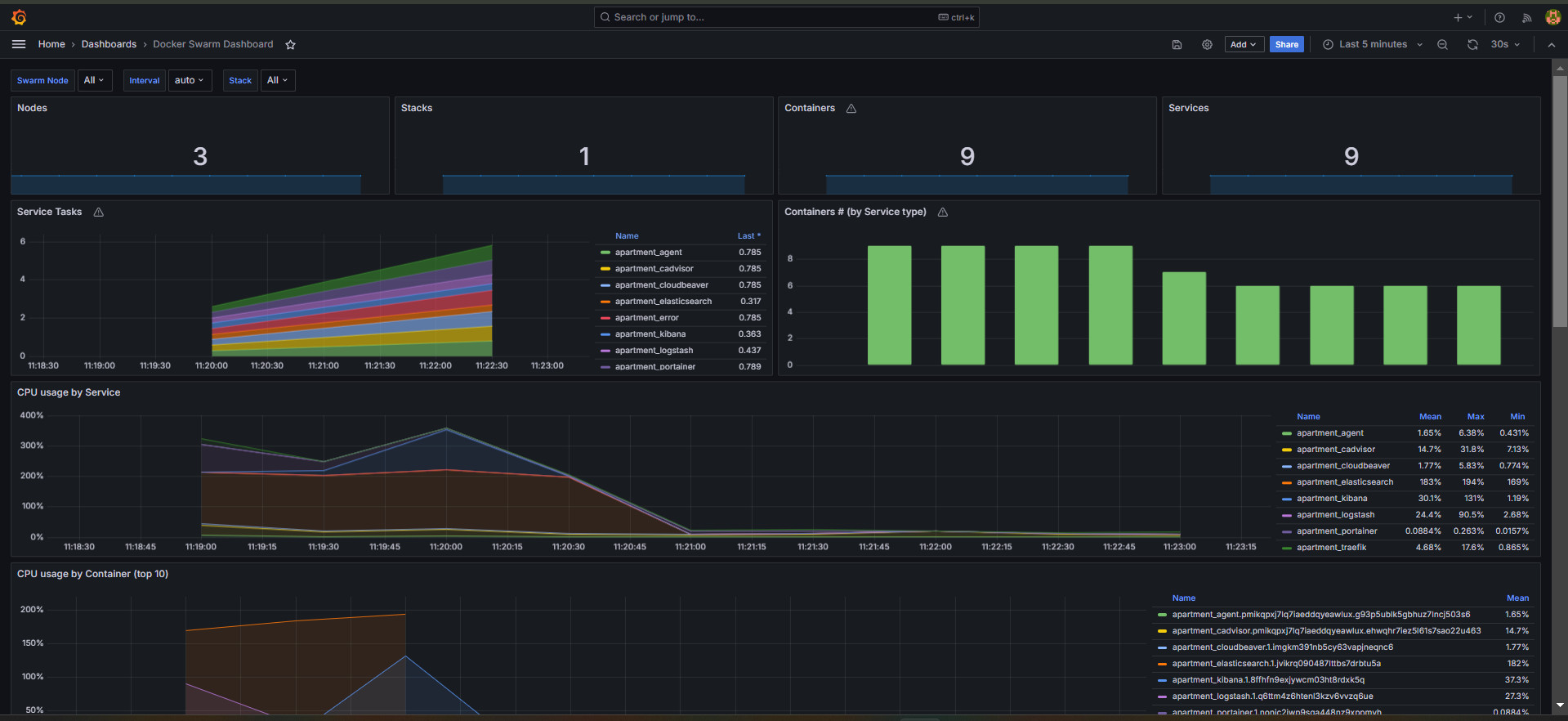The image size is (1568, 721).
Task: Click the clock icon in time picker
Action: click(x=1328, y=44)
